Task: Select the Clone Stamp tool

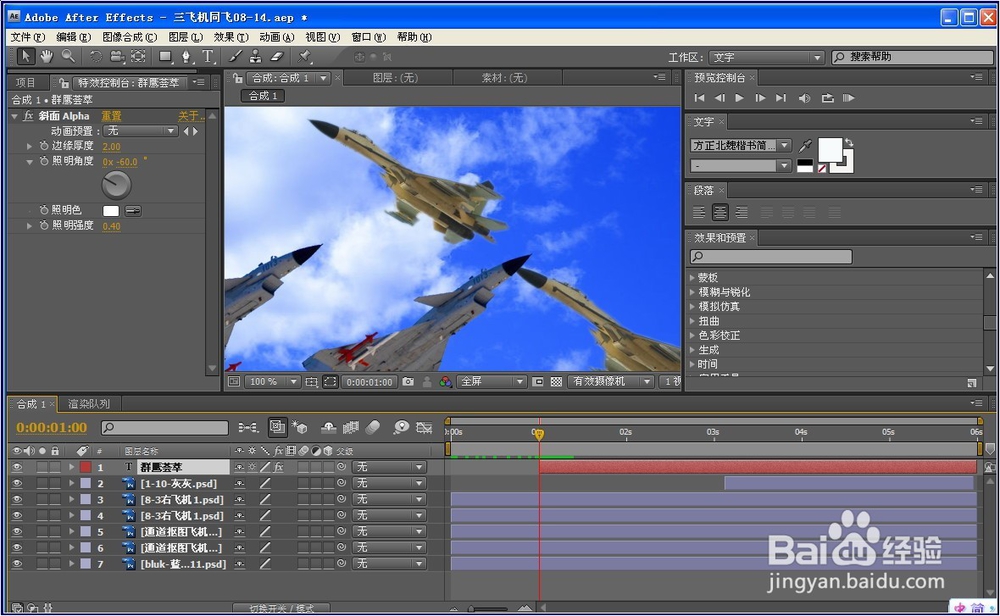Action: point(255,57)
